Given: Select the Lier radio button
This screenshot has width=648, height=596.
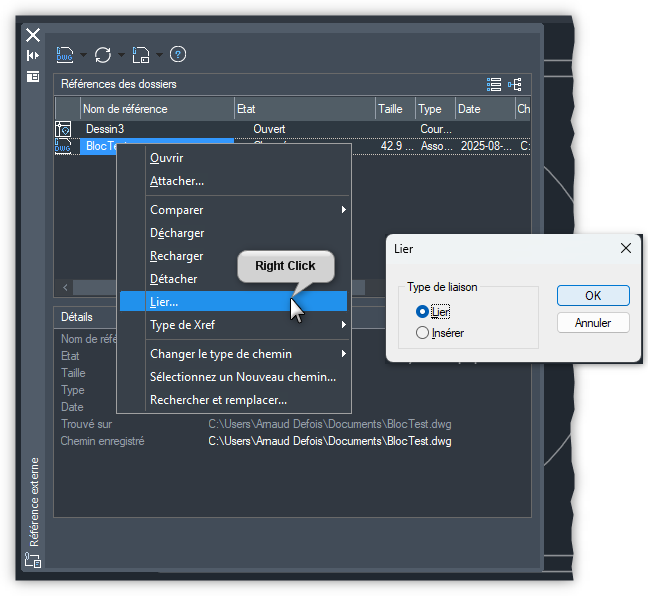Looking at the screenshot, I should [422, 312].
